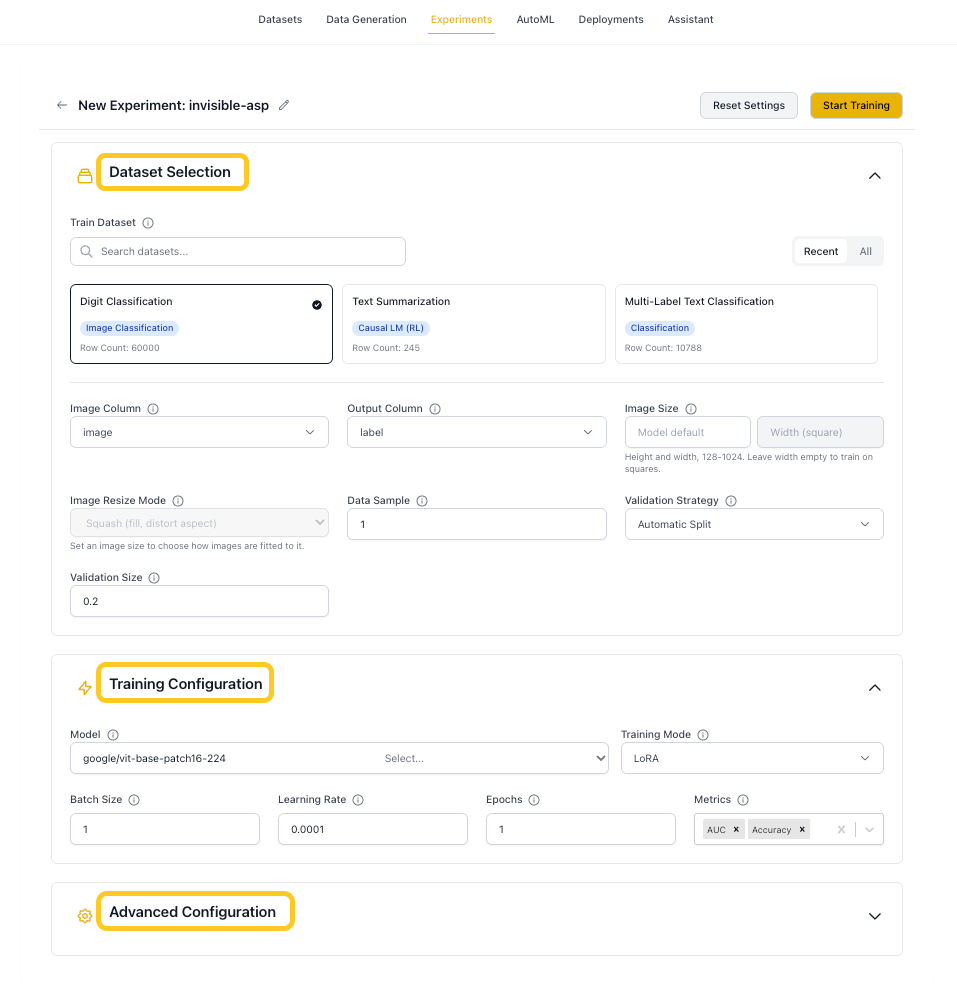Click the 'Row Count: 60000' text
This screenshot has height=984, width=957.
[x=120, y=348]
